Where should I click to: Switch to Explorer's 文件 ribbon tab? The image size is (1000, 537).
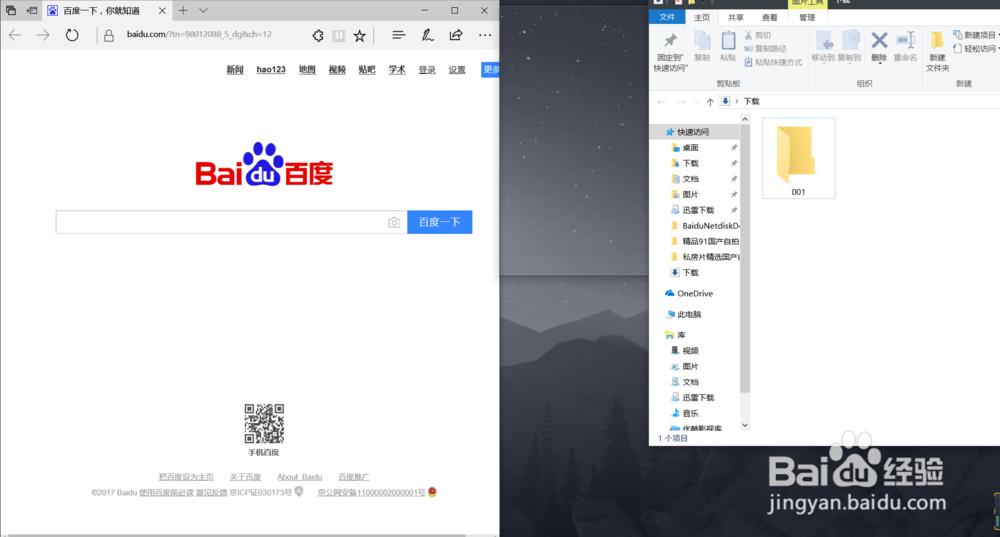667,17
